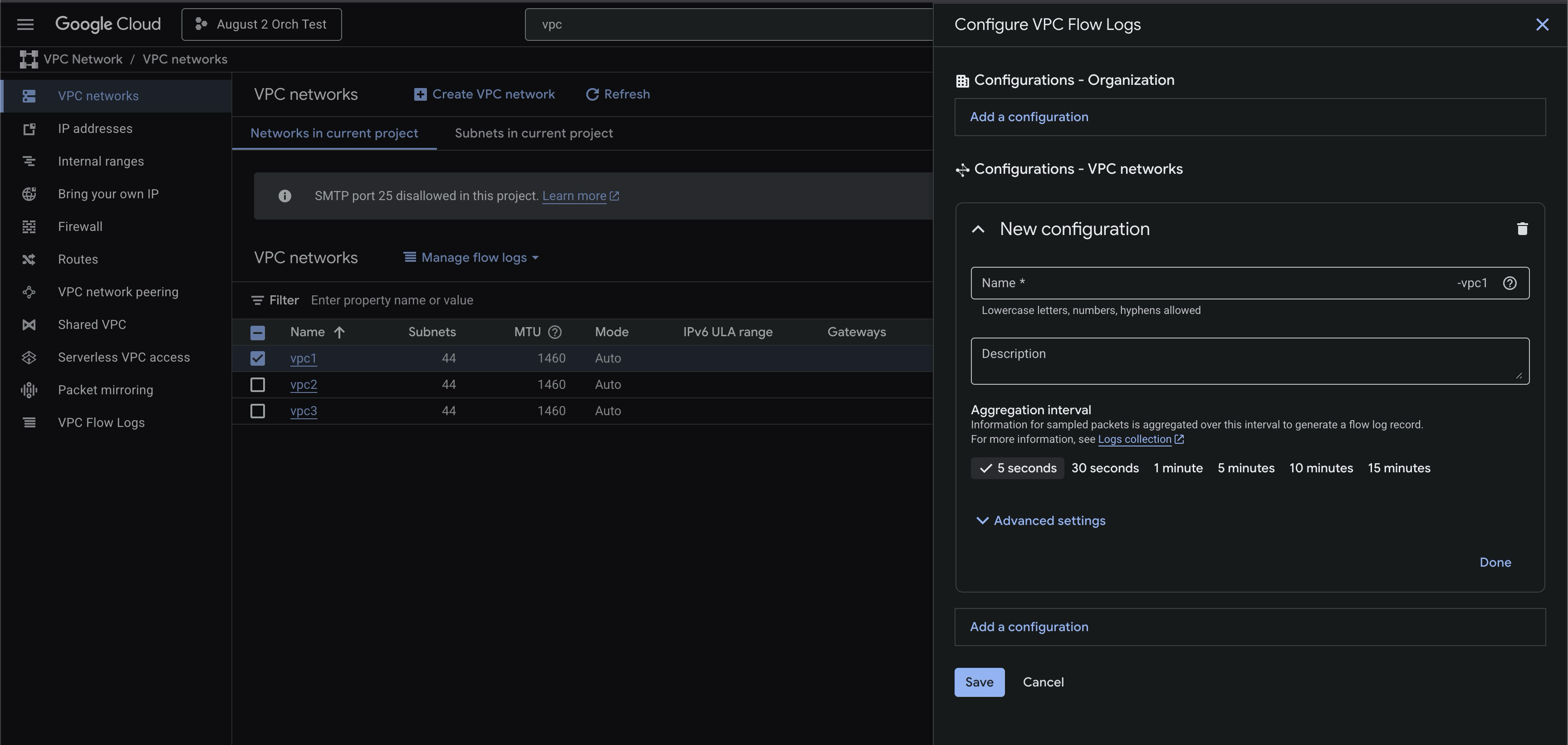This screenshot has height=745, width=1568.
Task: Click the Refresh networks button
Action: pyautogui.click(x=617, y=94)
